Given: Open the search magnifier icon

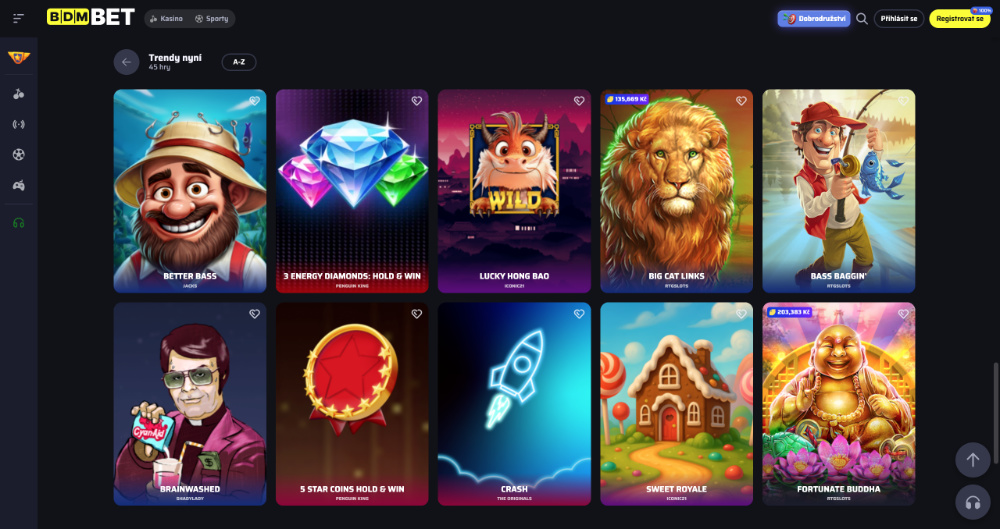Looking at the screenshot, I should 862,19.
